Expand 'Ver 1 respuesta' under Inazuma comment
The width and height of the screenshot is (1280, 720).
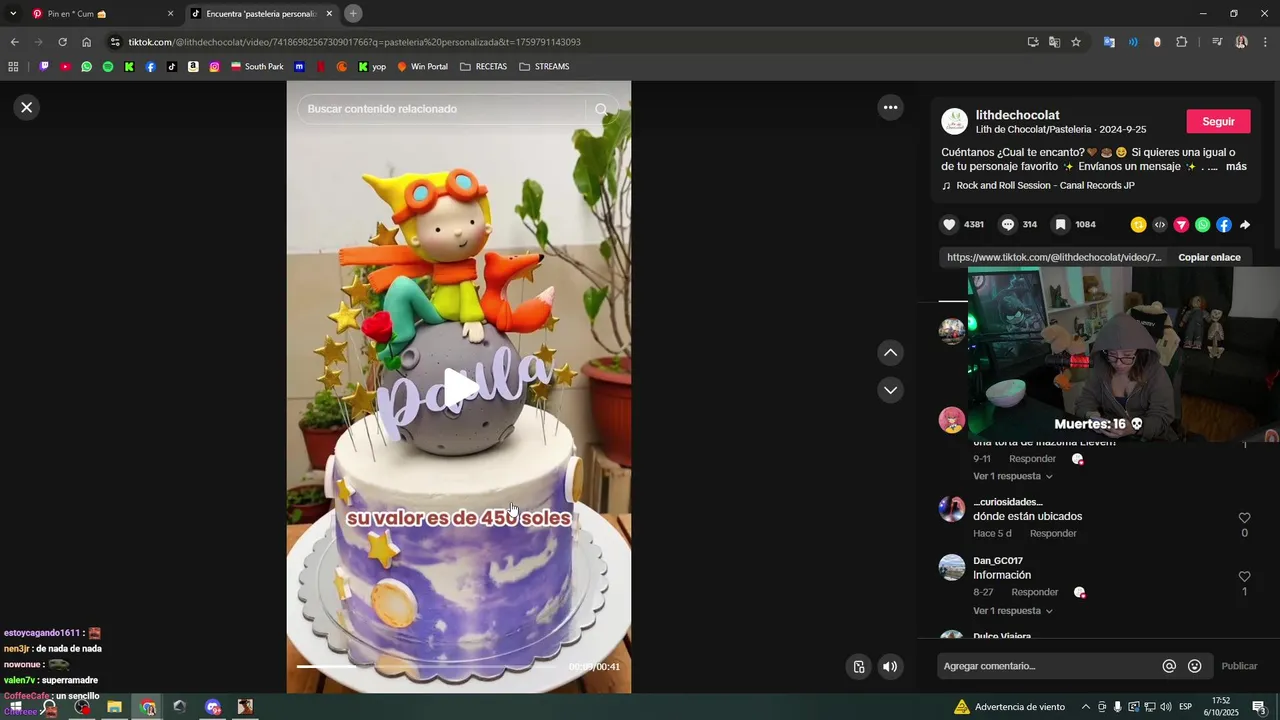point(1013,476)
